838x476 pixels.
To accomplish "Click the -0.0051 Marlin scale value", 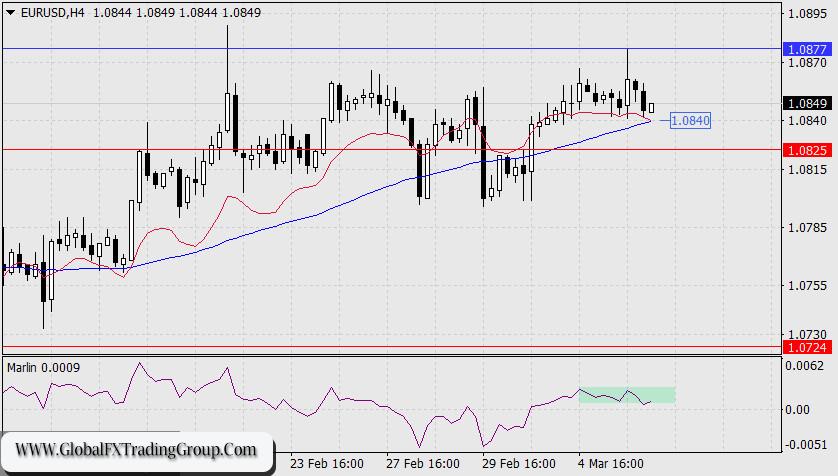I will point(804,445).
